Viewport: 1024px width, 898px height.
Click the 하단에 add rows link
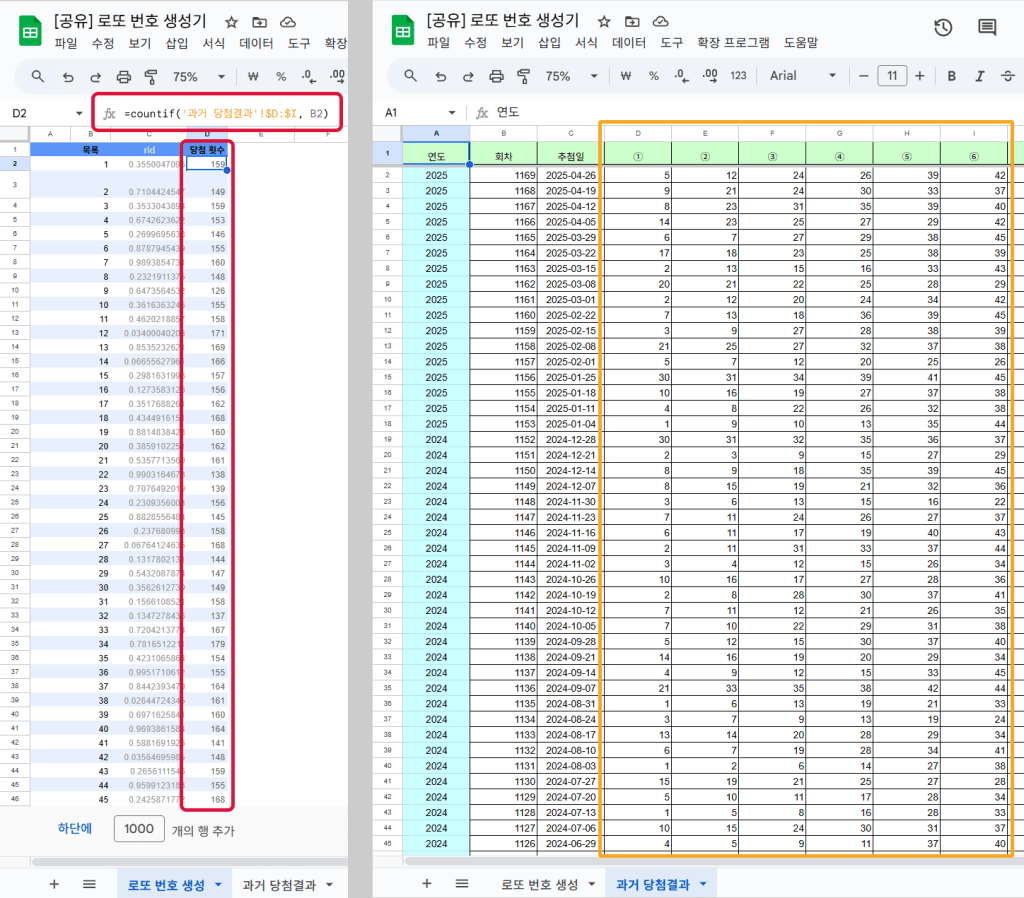click(x=75, y=828)
